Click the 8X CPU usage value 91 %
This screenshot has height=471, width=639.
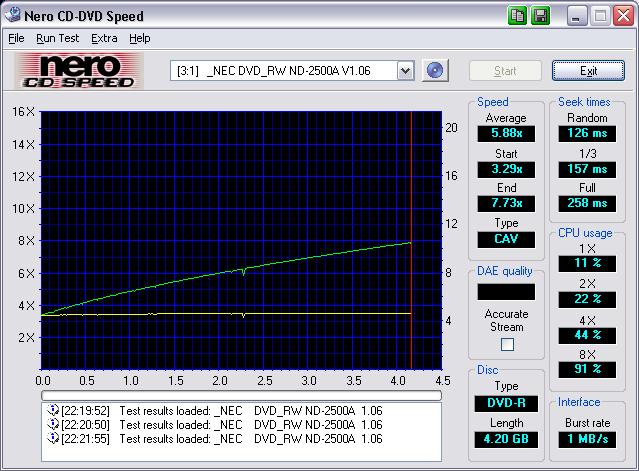[587, 370]
